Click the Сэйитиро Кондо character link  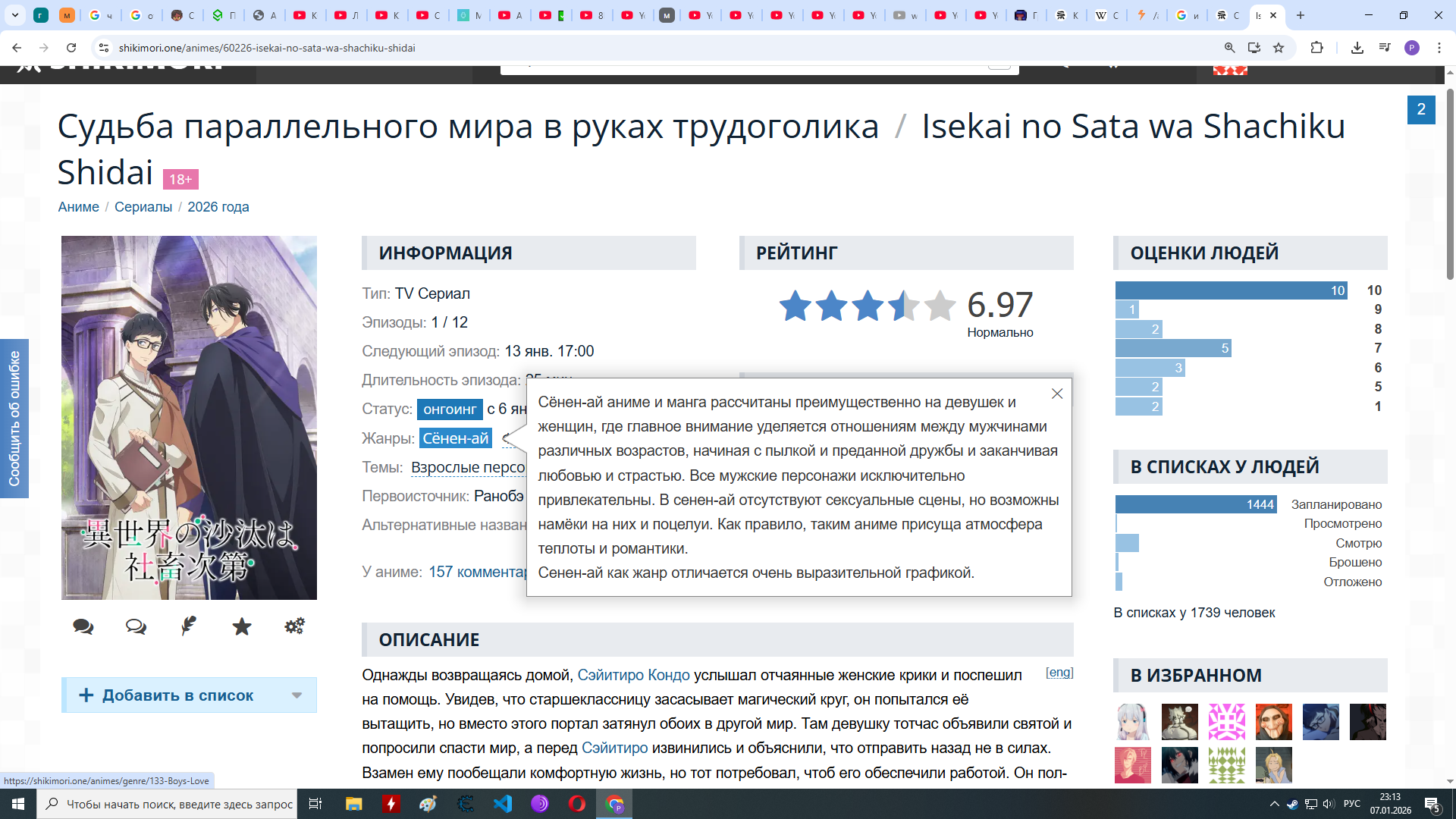tap(633, 675)
